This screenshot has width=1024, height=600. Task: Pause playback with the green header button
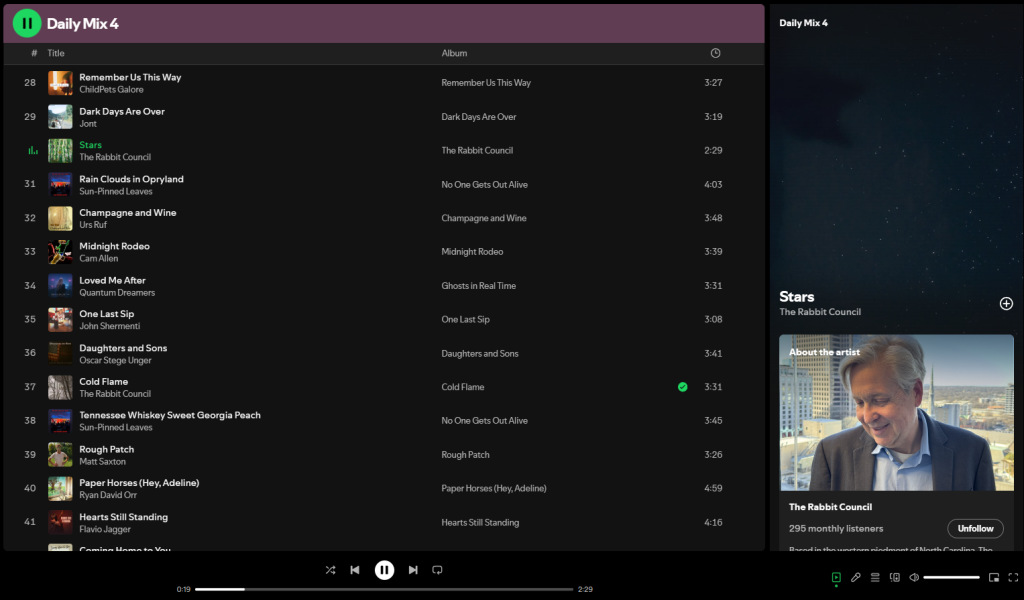[x=27, y=24]
